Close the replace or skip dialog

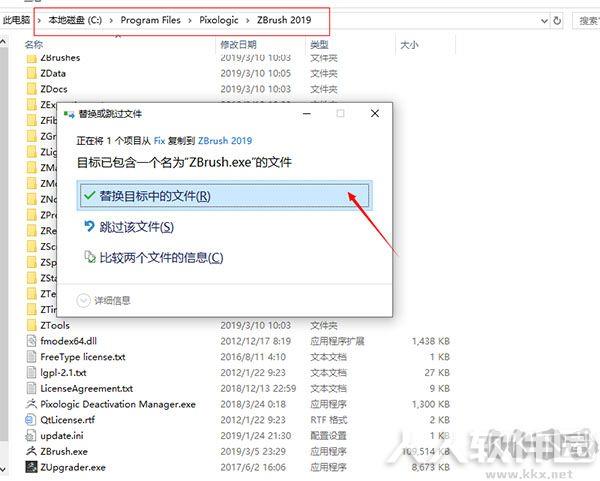click(375, 113)
